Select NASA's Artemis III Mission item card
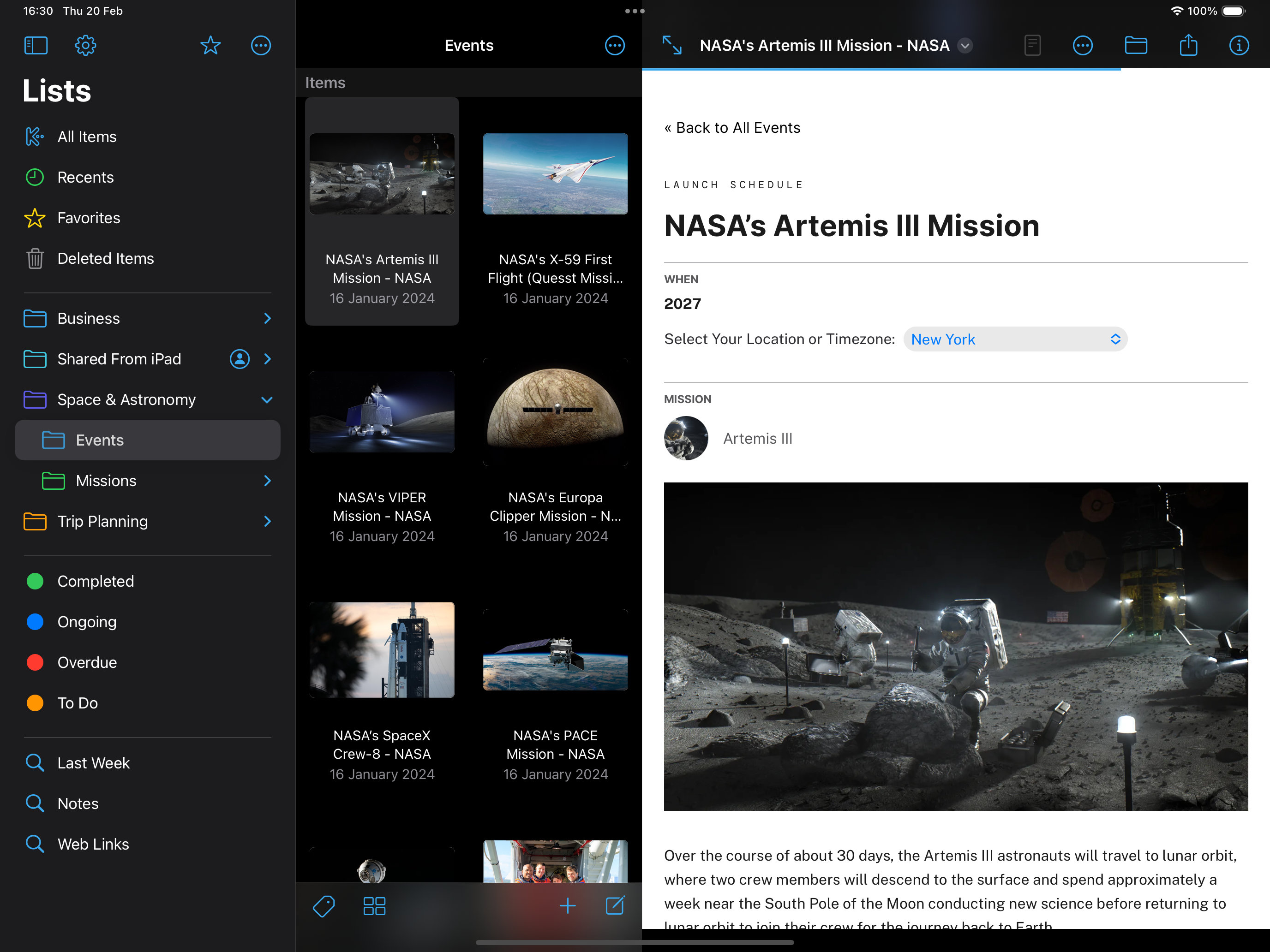This screenshot has width=1270, height=952. 382,211
